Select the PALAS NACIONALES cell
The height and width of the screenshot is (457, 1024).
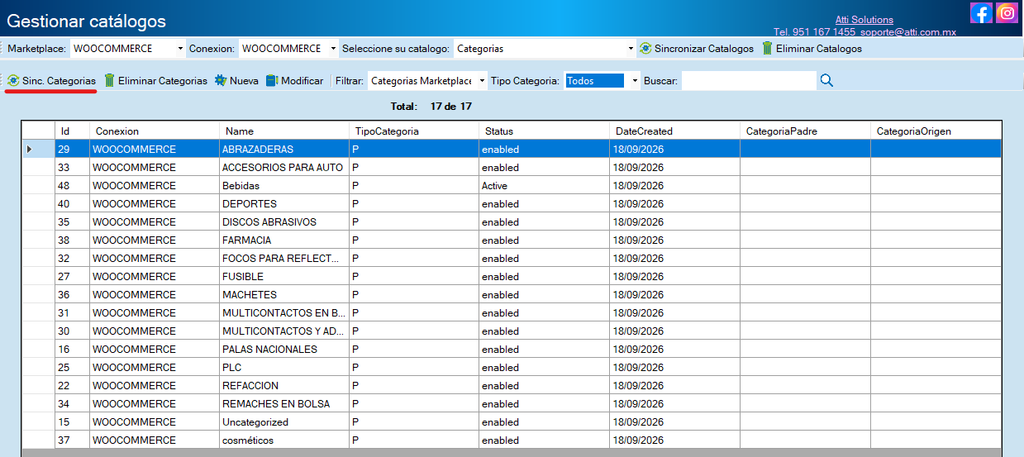284,349
